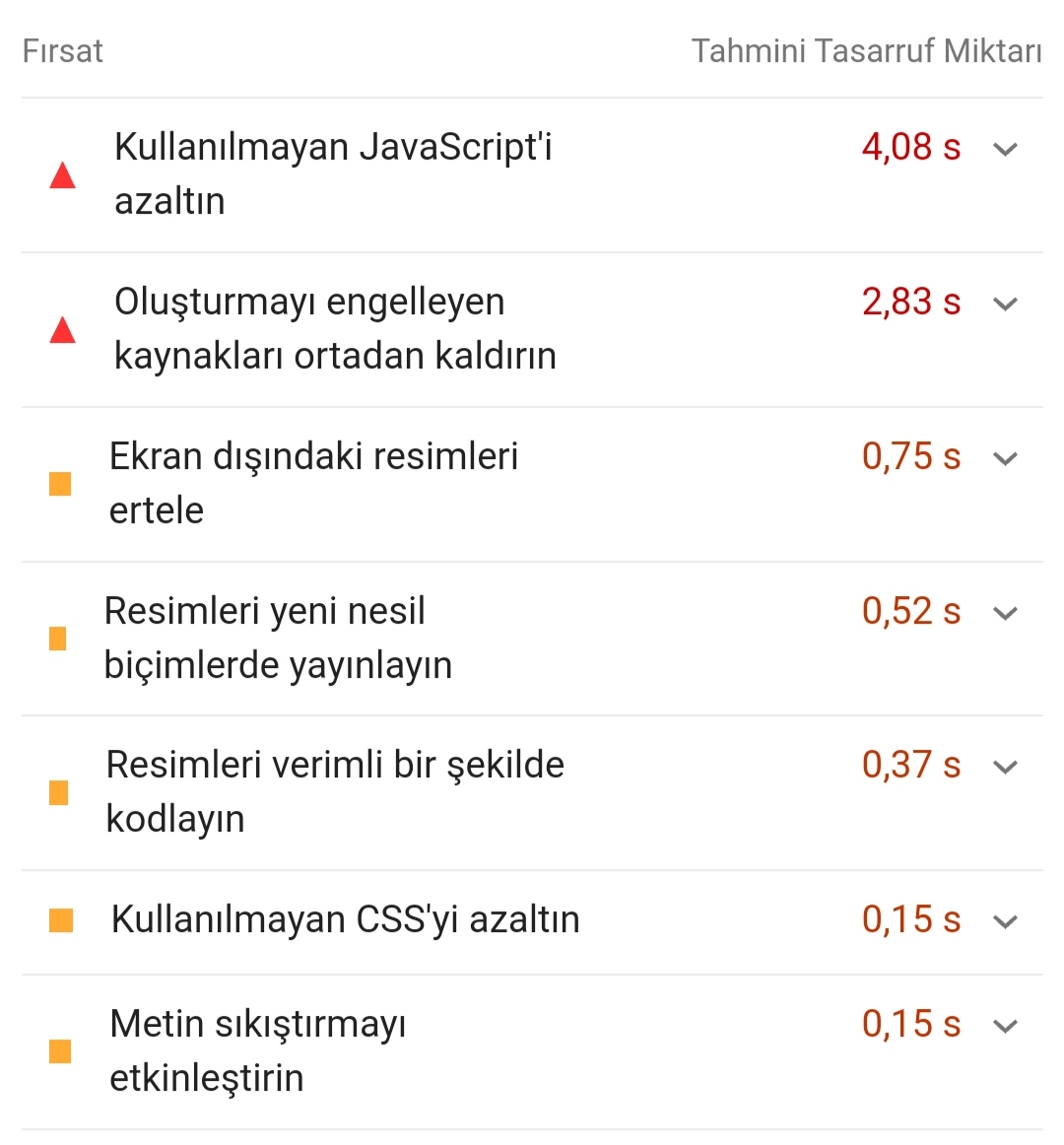
Task: Click red triangle beside Kullanılmayan JavaScript'i azaltın
Action: [x=62, y=175]
